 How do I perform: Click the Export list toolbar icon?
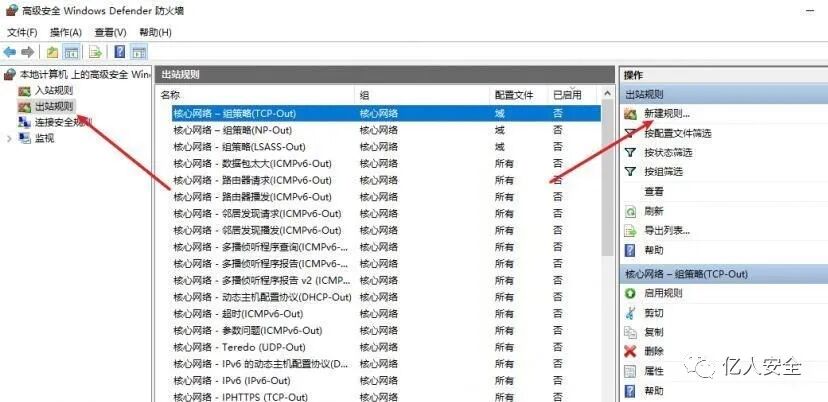(x=95, y=52)
